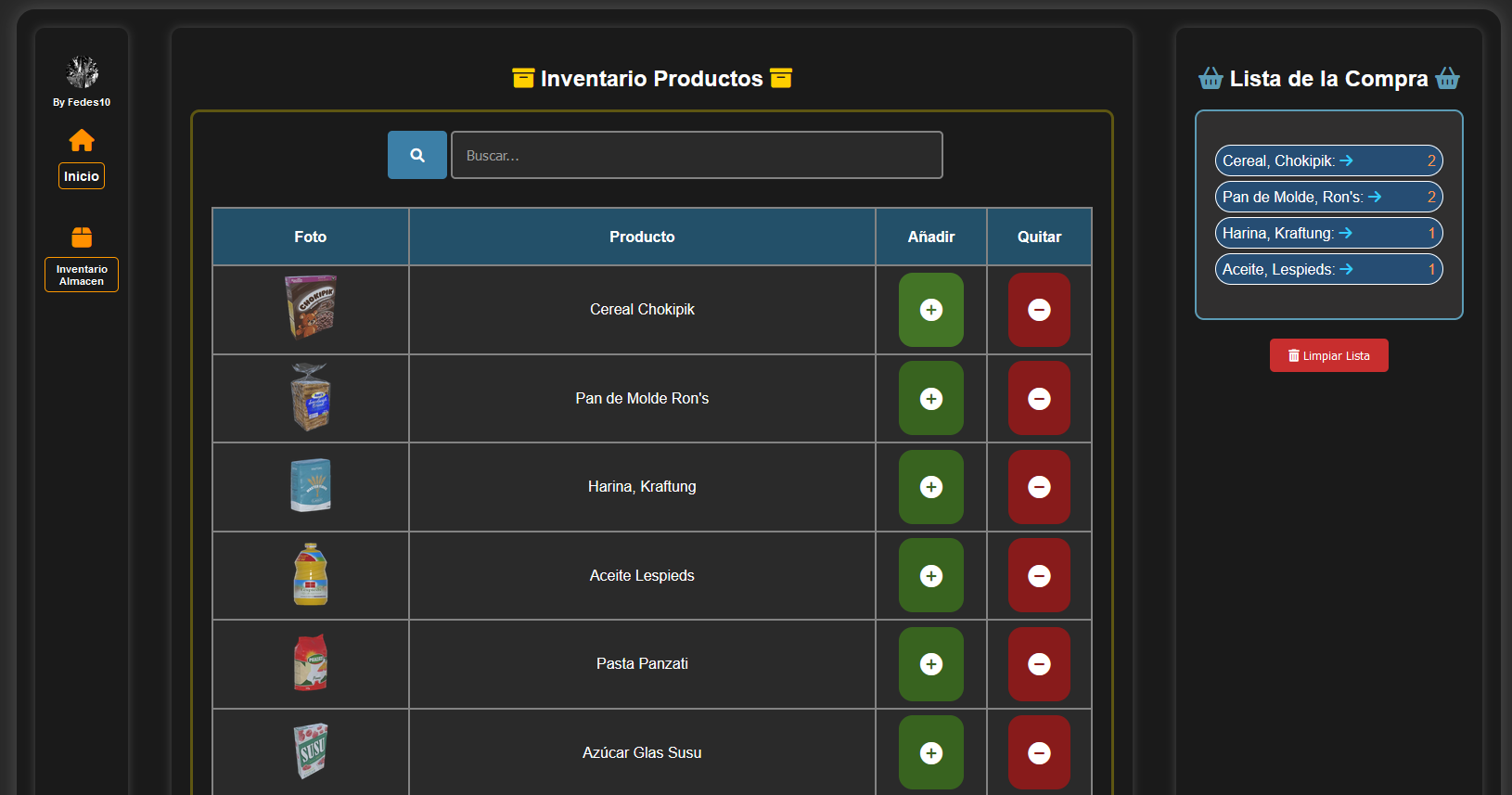Screen dimensions: 1512x795
Task: Add one Harina, Kraftung to the list
Action: click(931, 487)
